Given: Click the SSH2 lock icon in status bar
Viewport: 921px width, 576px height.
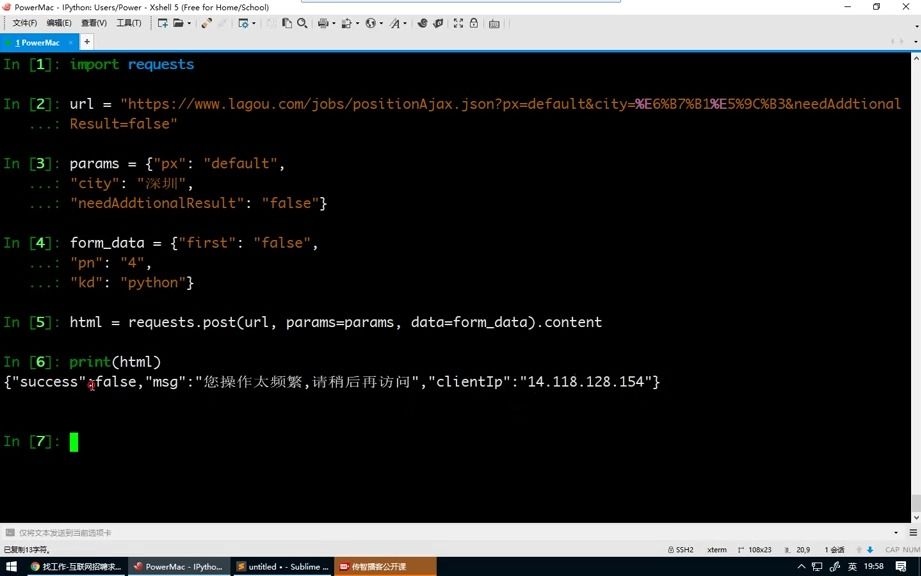Looking at the screenshot, I should (670, 548).
